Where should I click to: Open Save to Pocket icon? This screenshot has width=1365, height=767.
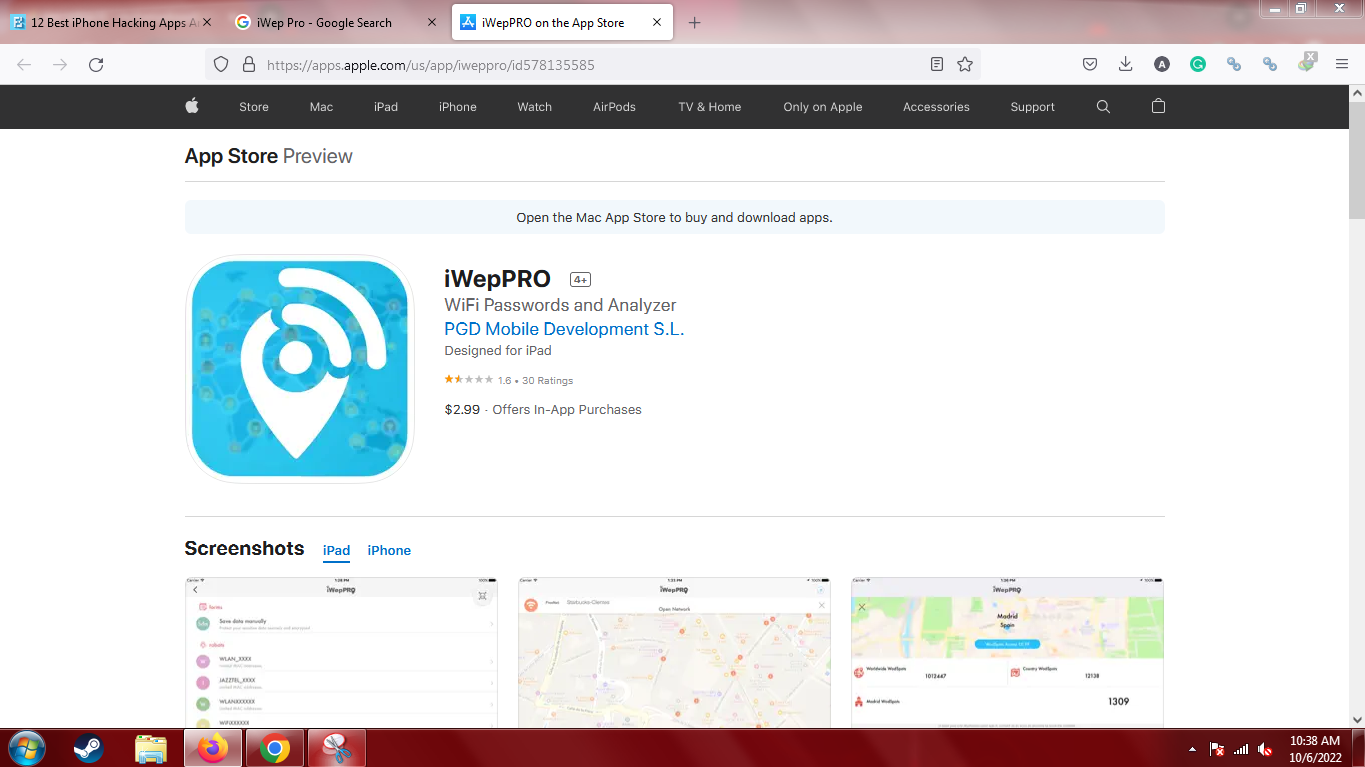point(1090,64)
